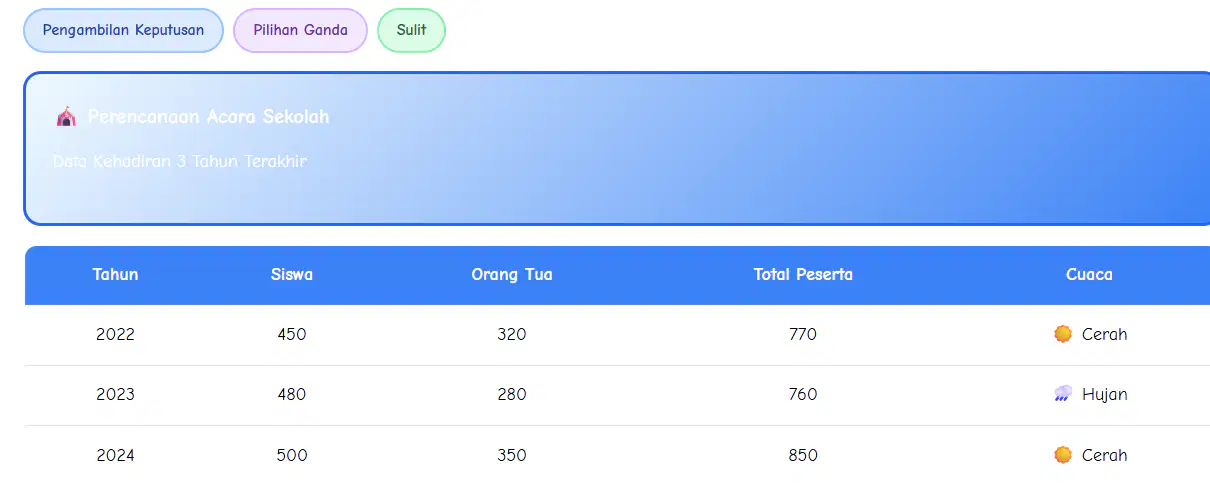Select the Pengambilan Keputusan tag
Screen dimensions: 1210x498
click(x=123, y=30)
